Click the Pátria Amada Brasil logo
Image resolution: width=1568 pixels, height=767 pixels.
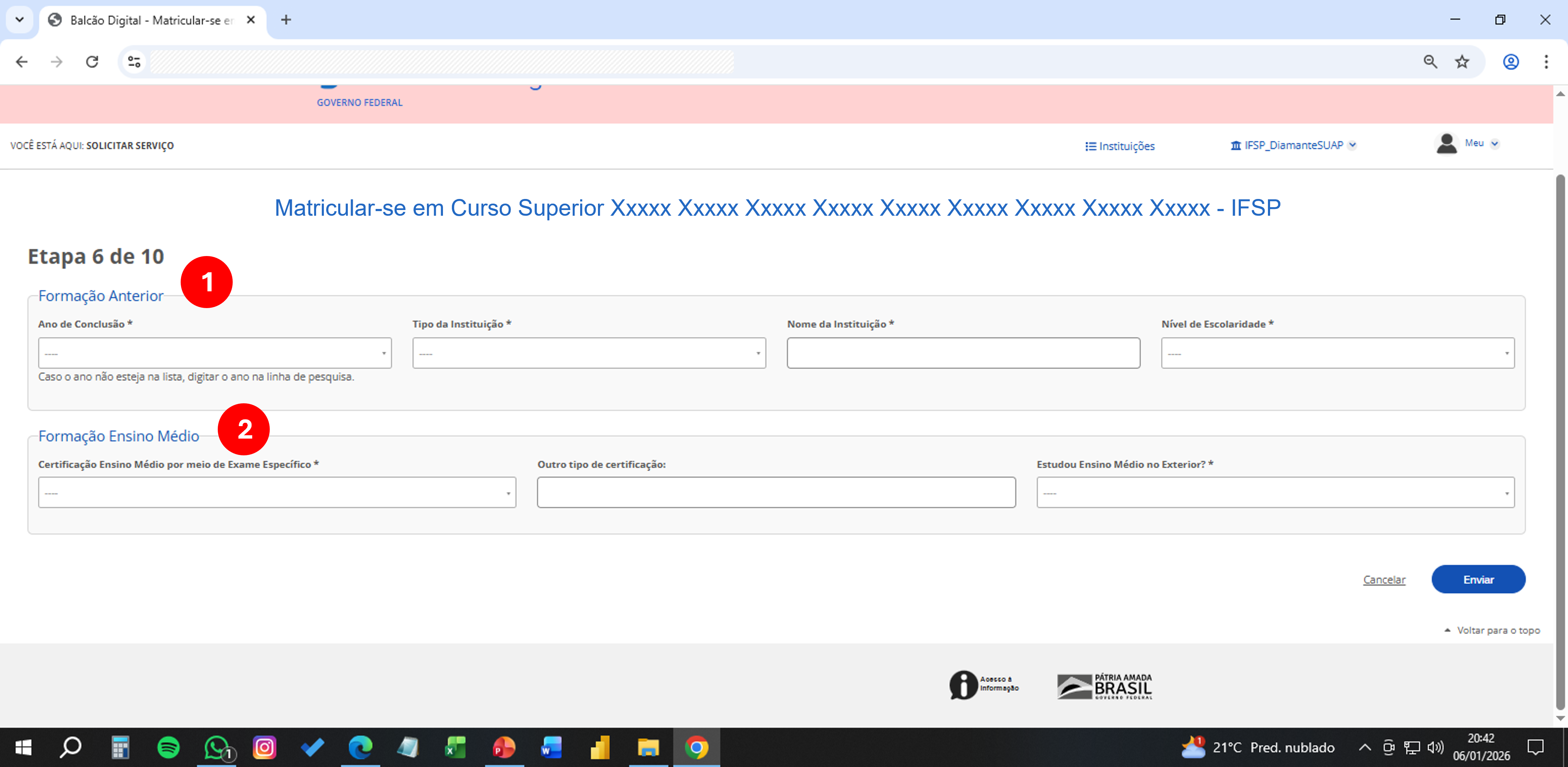click(x=1104, y=686)
